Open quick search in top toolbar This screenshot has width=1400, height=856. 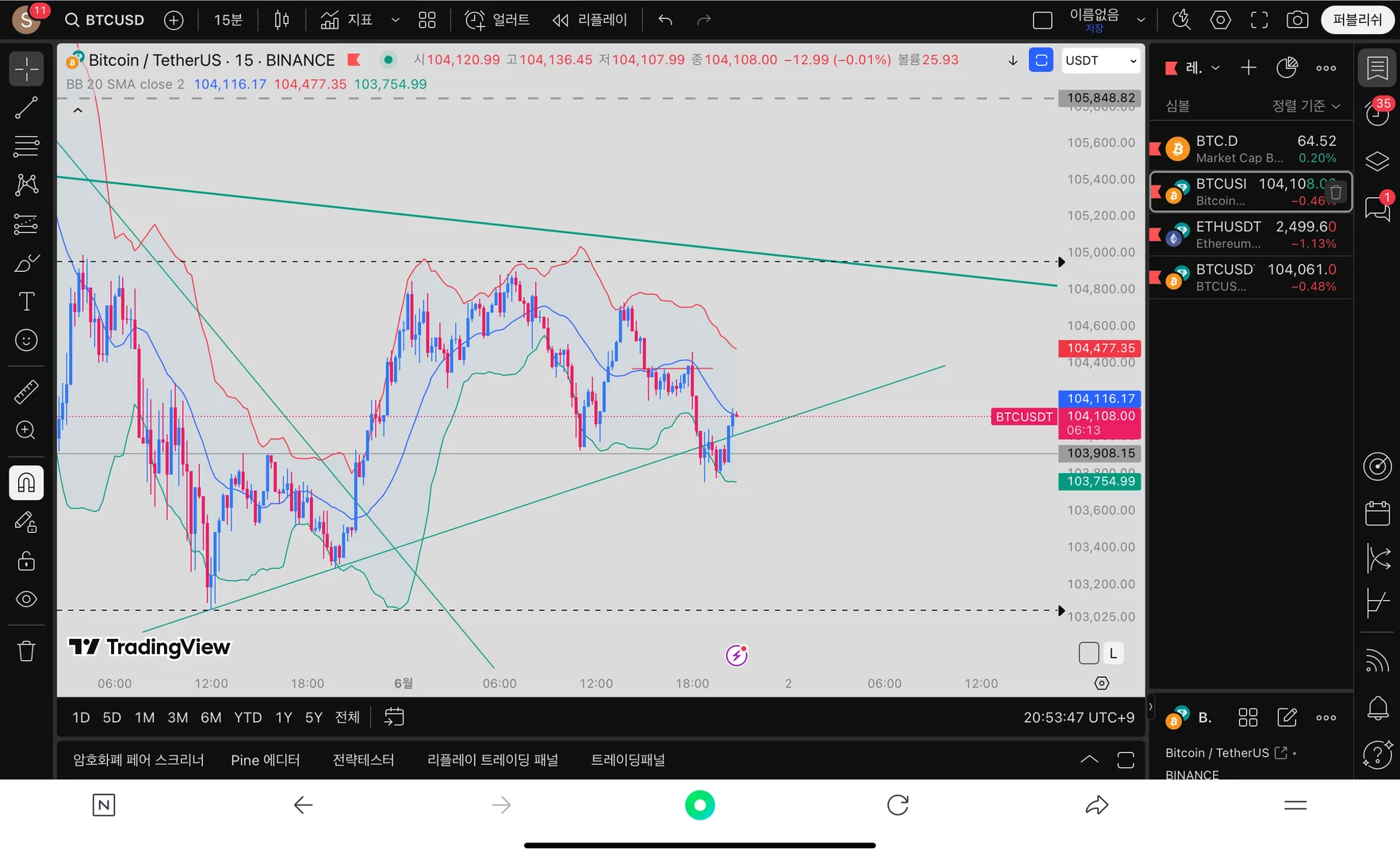pos(1181,20)
